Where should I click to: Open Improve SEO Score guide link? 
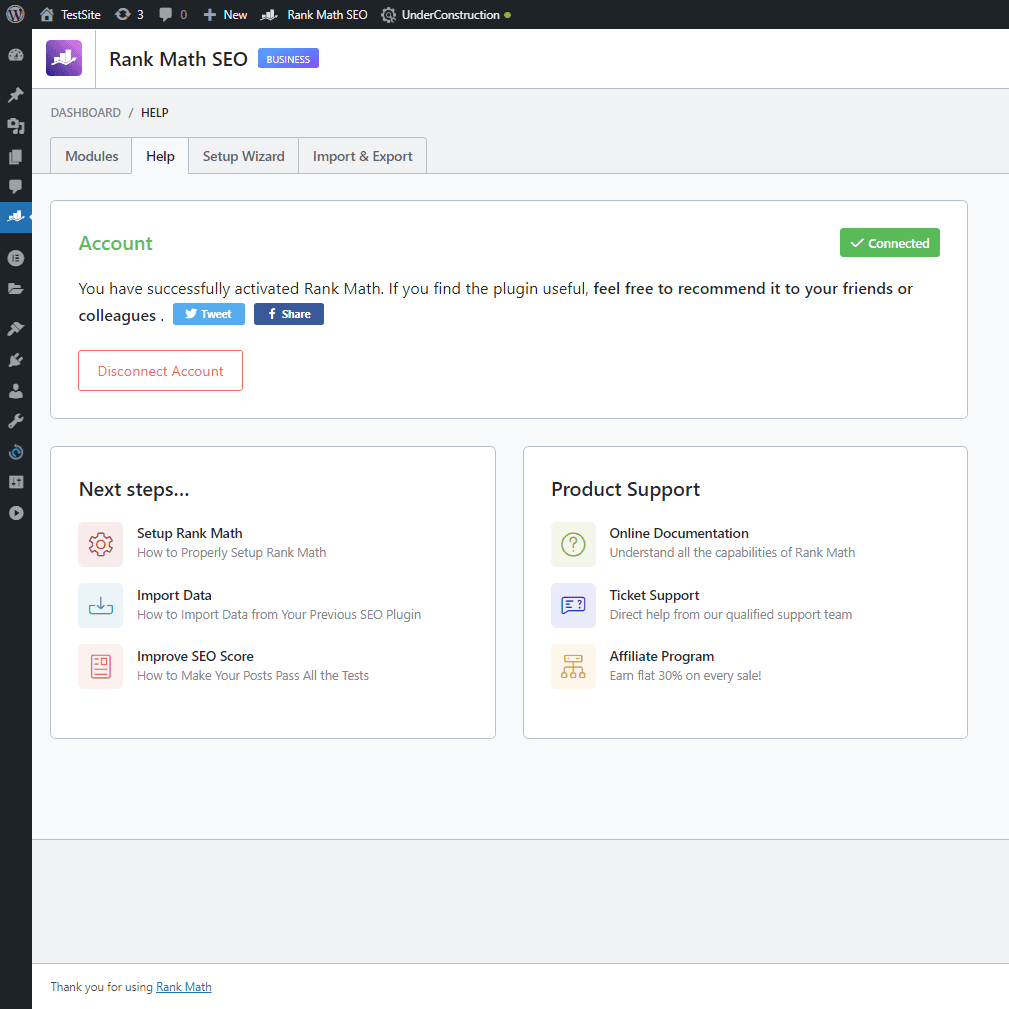(x=195, y=656)
